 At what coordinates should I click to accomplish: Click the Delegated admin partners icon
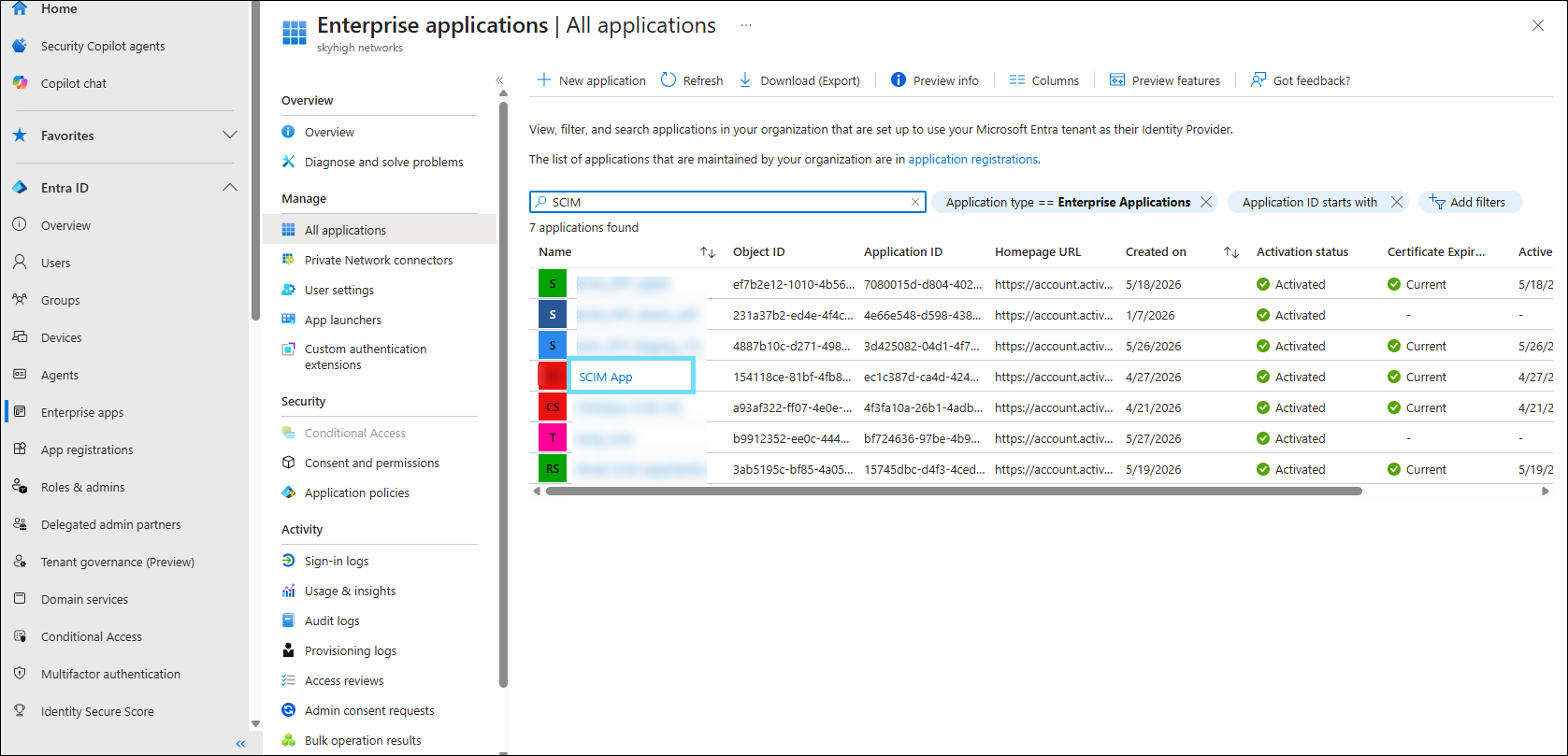pyautogui.click(x=20, y=524)
